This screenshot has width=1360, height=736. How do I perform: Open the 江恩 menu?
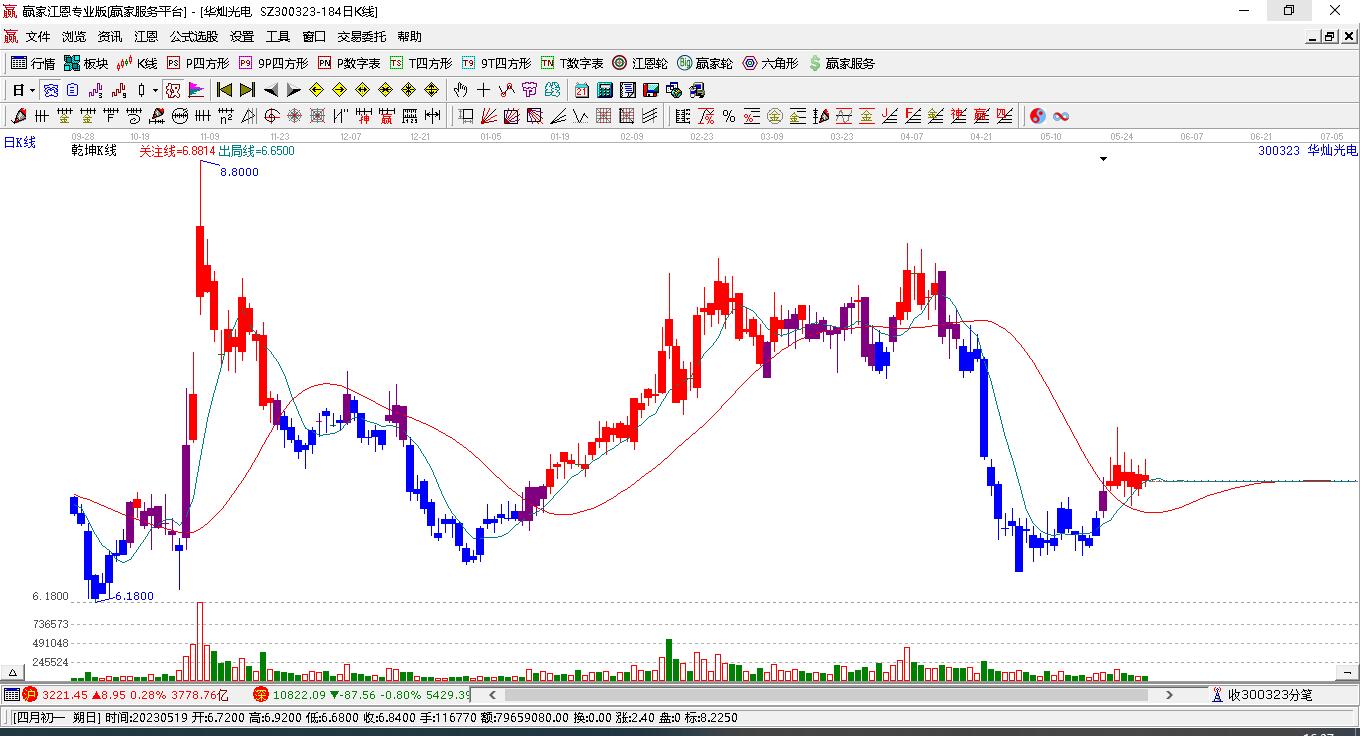(x=146, y=37)
